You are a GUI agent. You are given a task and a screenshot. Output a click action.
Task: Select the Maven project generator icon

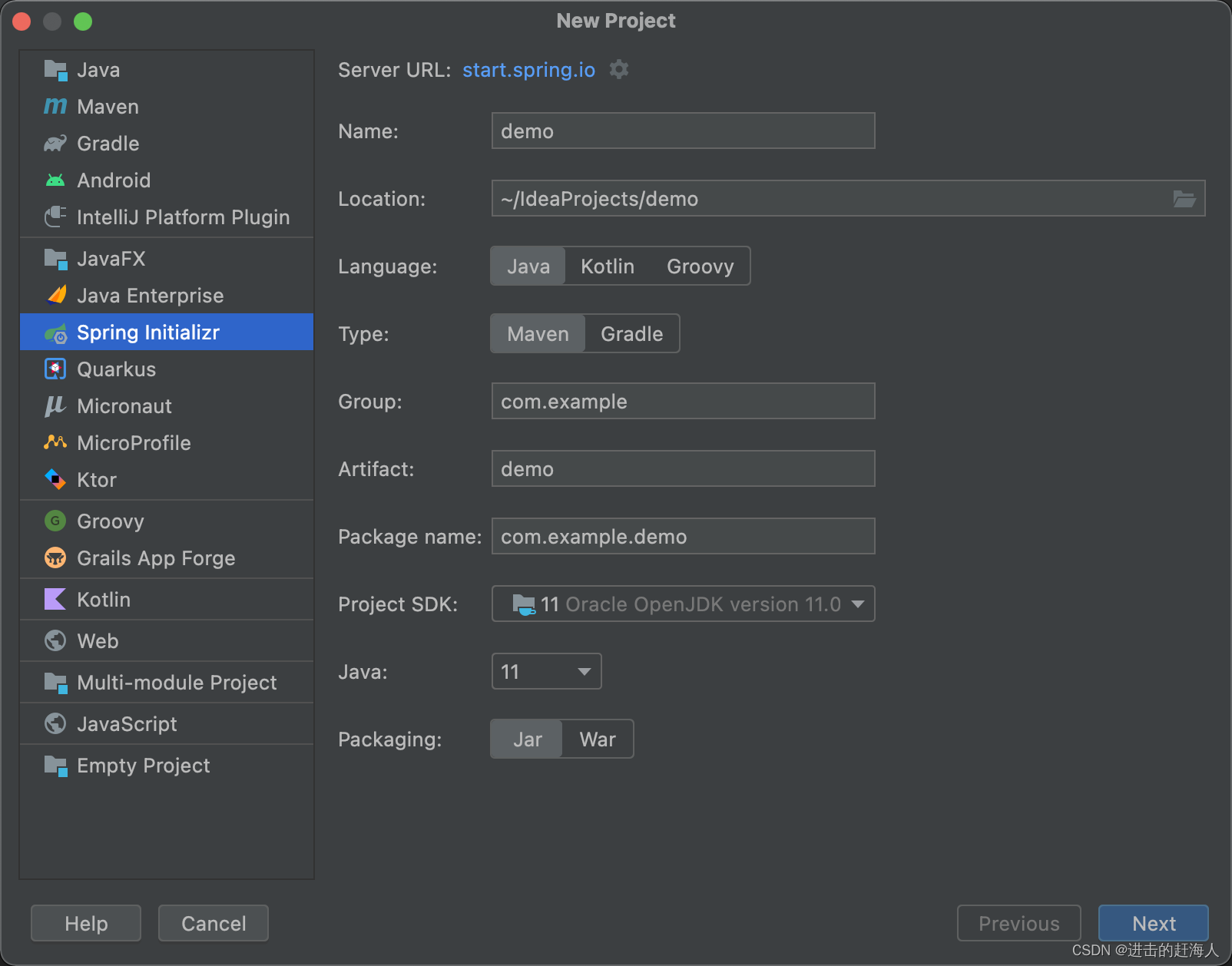click(55, 106)
